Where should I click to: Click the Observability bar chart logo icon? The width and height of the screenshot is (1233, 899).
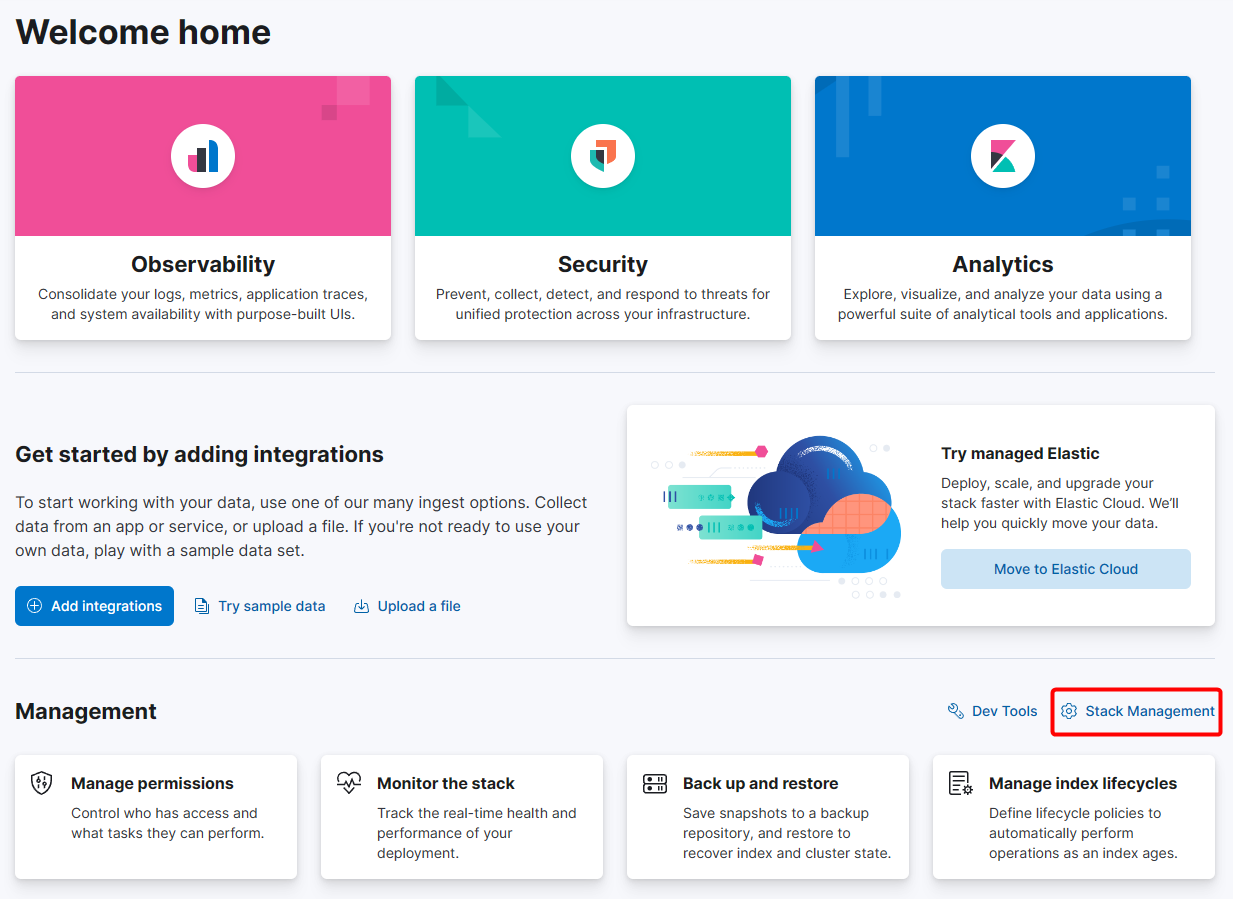(203, 156)
